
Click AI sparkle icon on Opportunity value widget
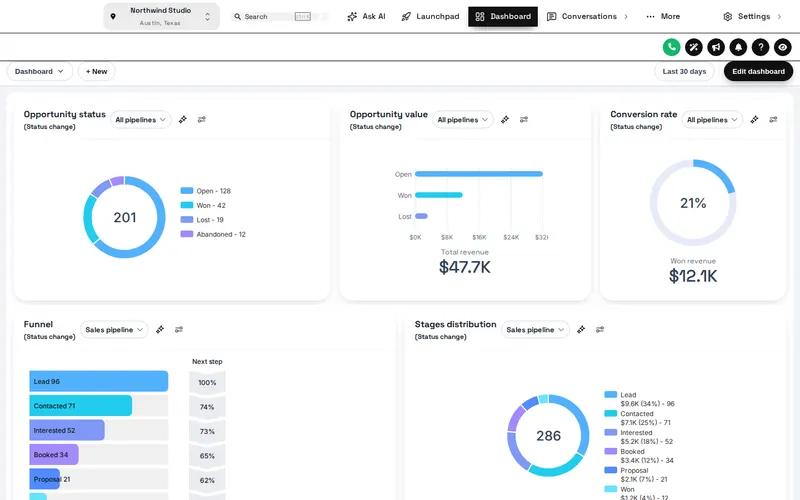tap(505, 119)
